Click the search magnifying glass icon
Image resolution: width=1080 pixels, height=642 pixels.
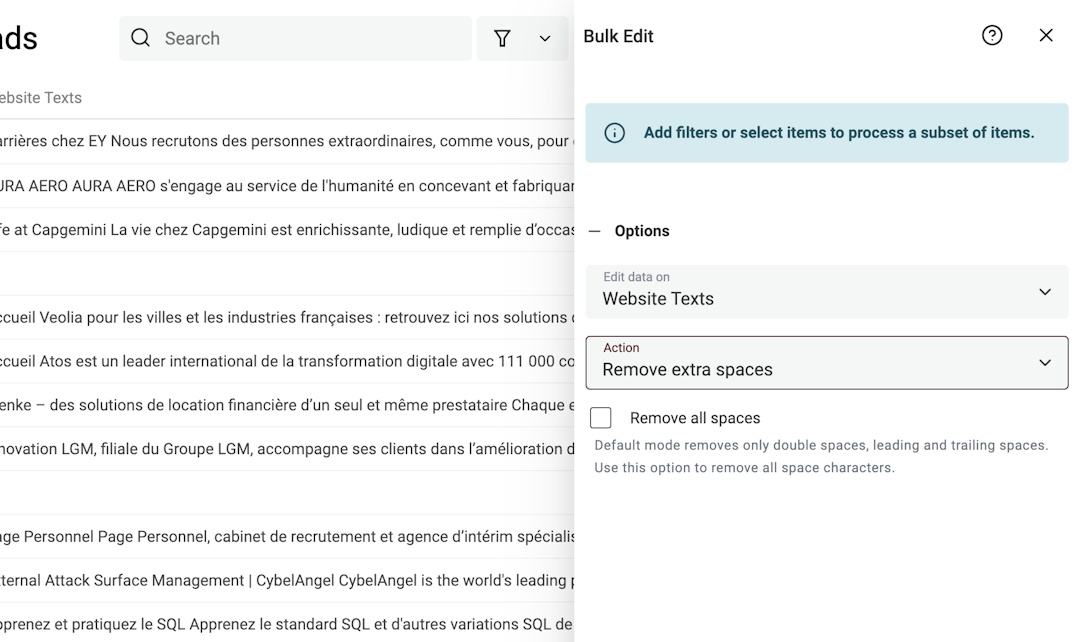(140, 38)
